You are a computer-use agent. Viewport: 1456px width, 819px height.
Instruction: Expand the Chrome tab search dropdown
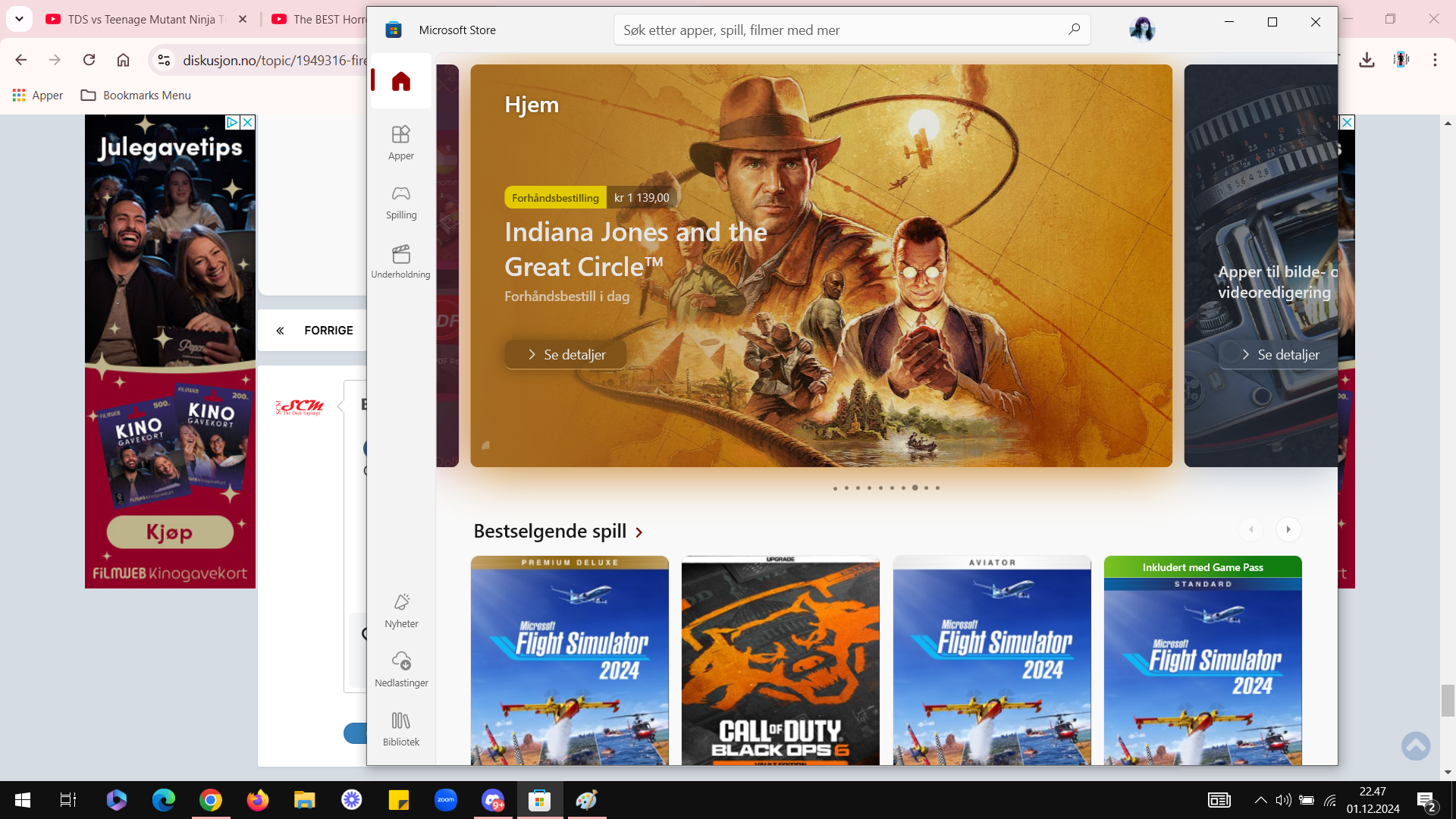tap(19, 19)
